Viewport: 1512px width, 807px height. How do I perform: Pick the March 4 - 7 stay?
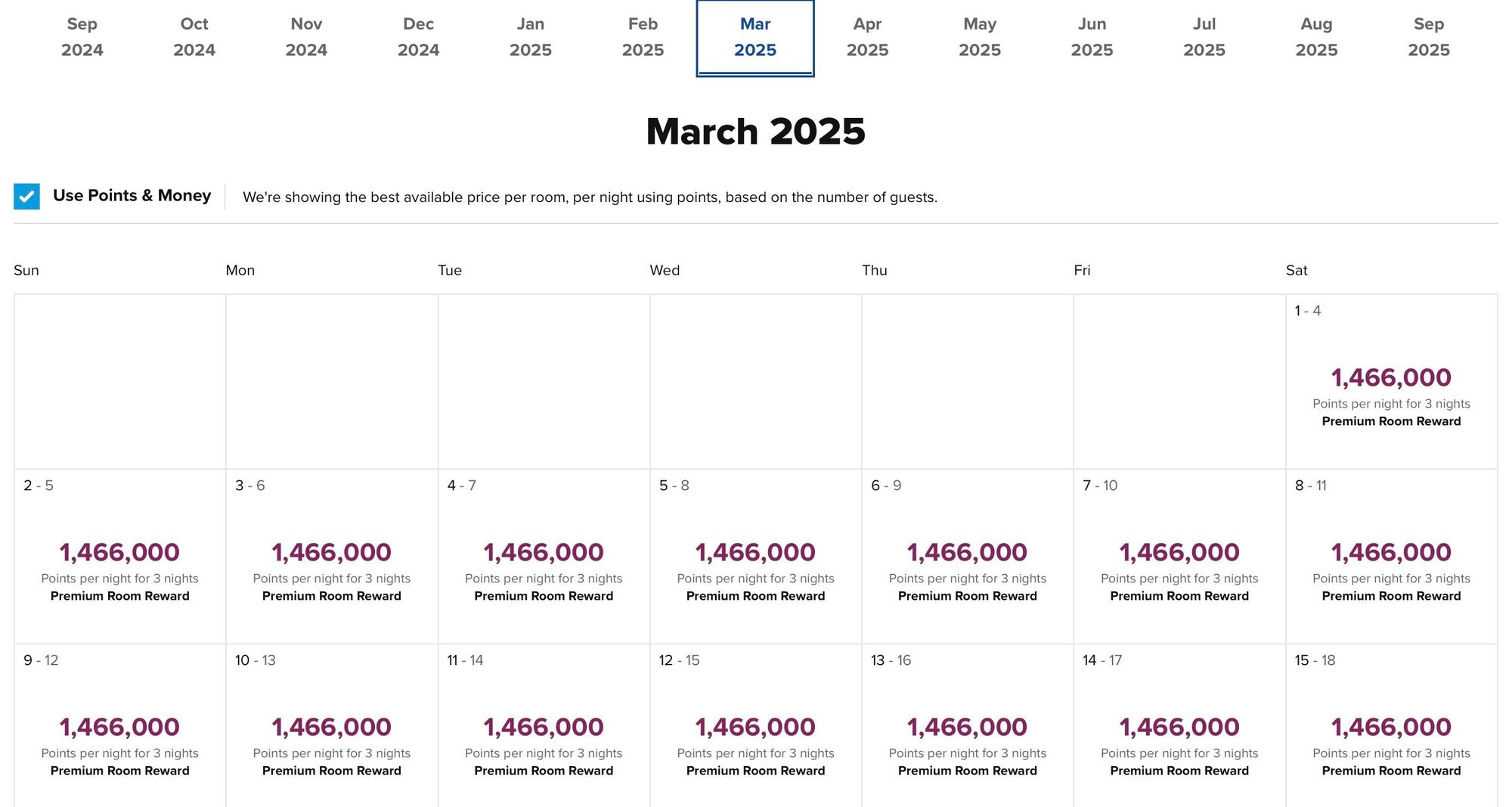[x=544, y=556]
